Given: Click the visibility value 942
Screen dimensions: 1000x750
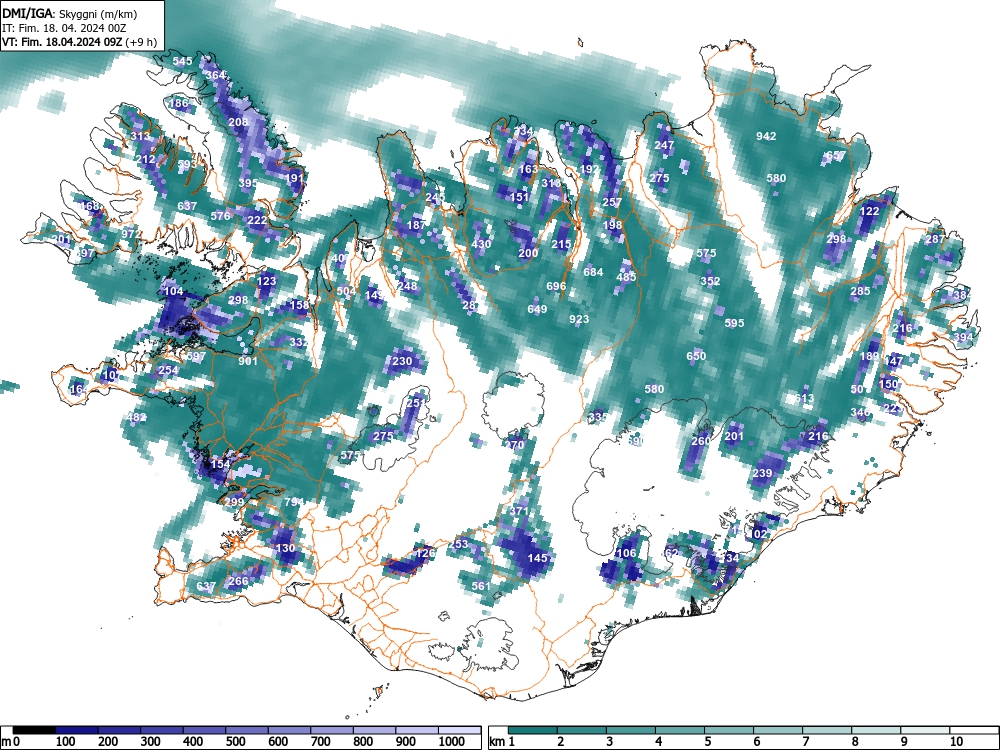Looking at the screenshot, I should 766,136.
